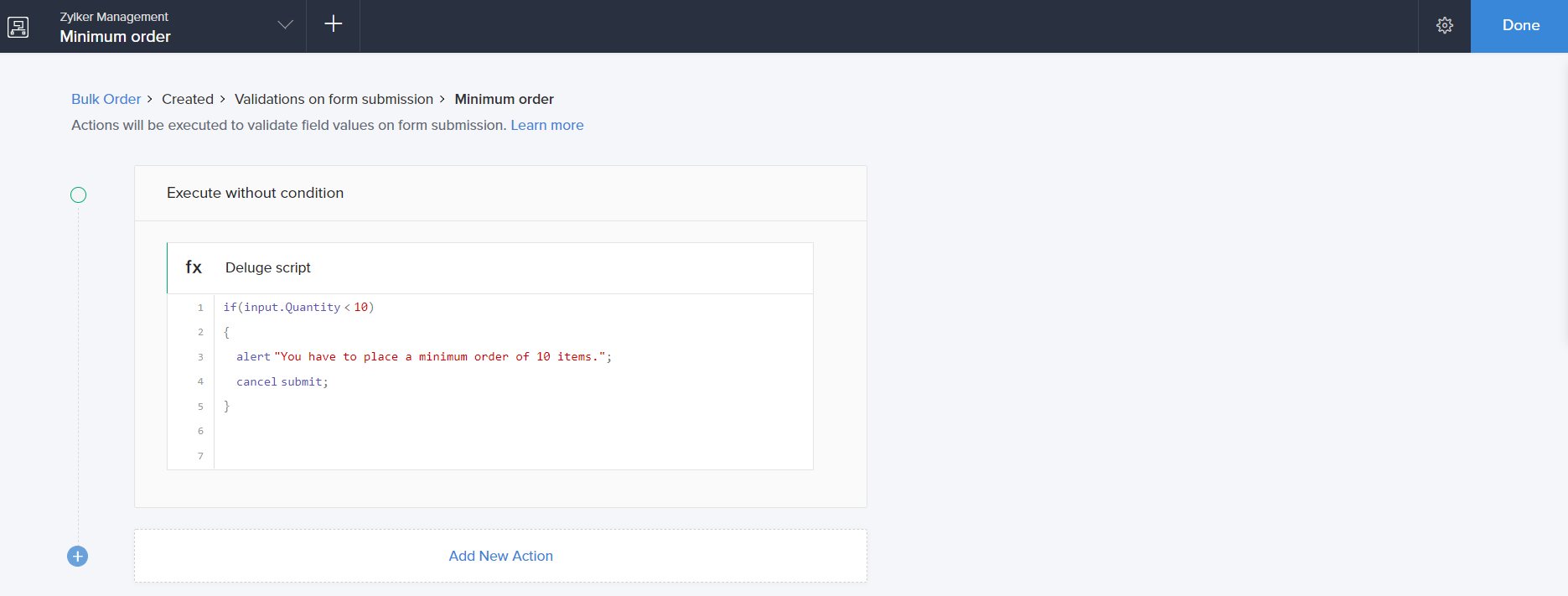Viewport: 1568px width, 596px height.
Task: Click the alert message code line
Action: point(423,357)
